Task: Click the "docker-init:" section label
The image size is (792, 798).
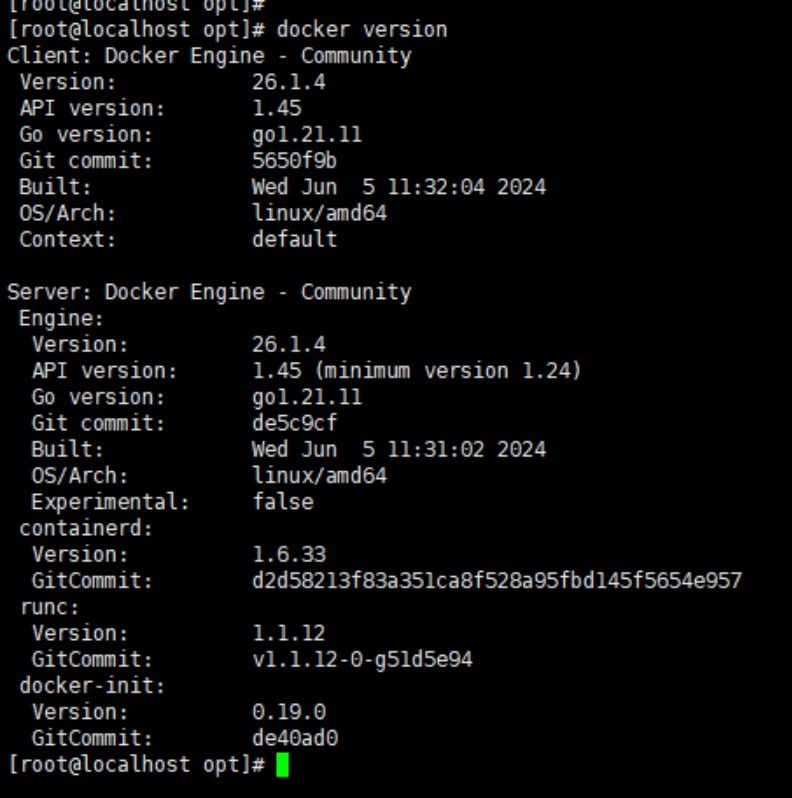Action: pyautogui.click(x=92, y=686)
